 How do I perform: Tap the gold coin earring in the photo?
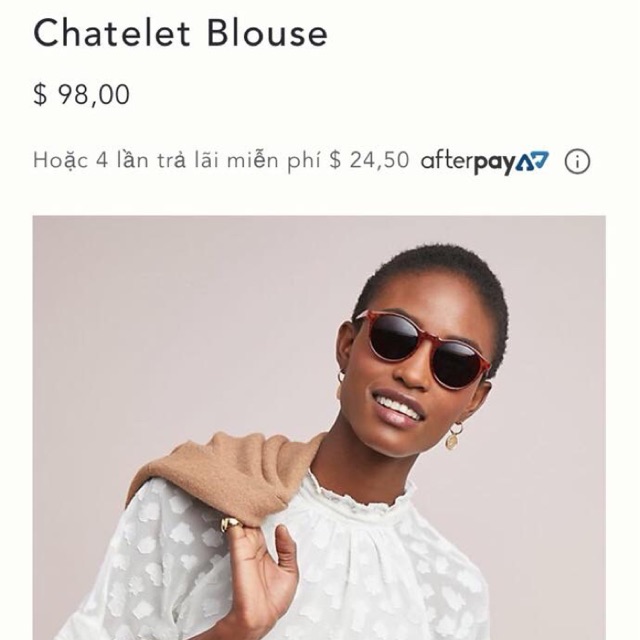[453, 437]
